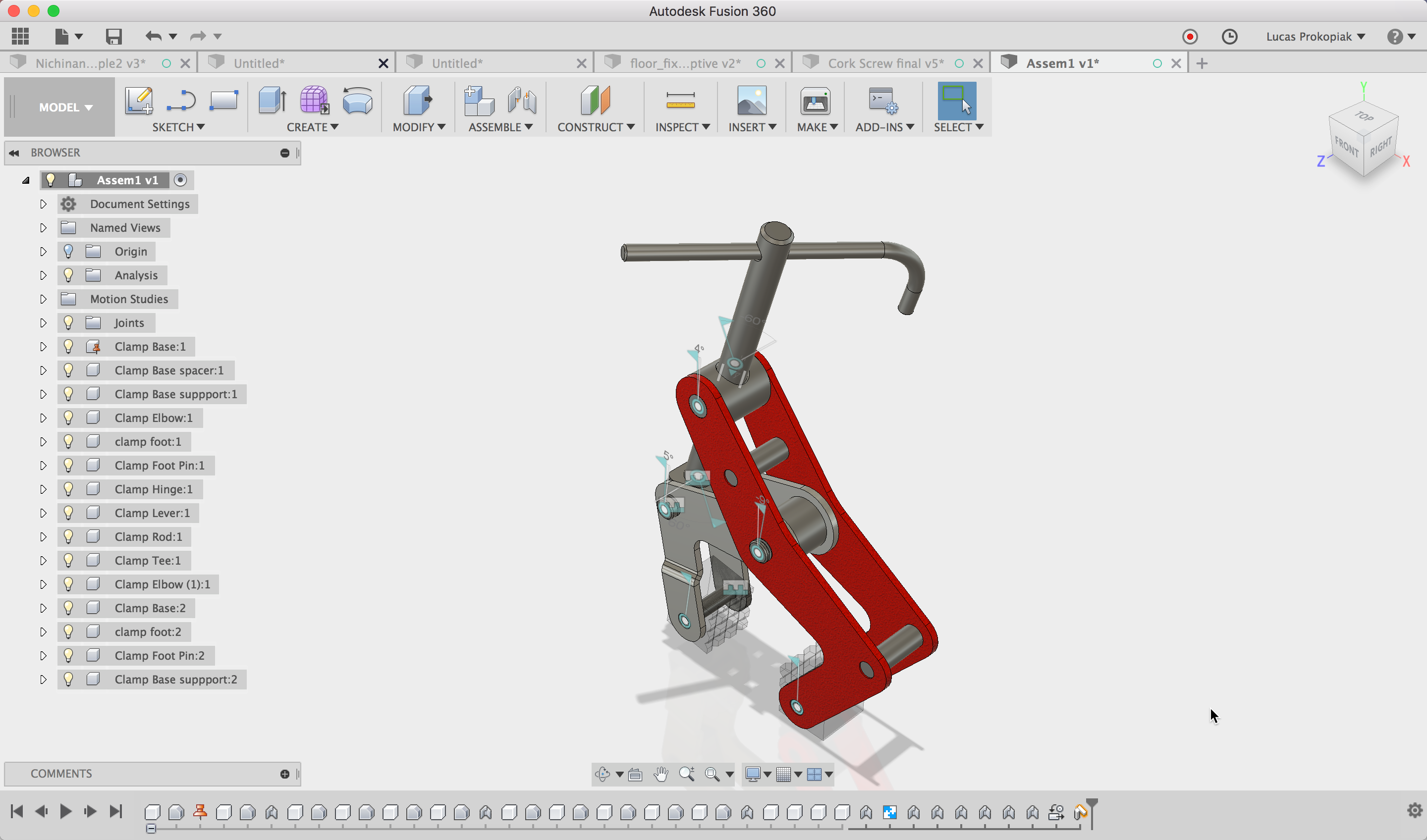Expand the Named Views node
The height and width of the screenshot is (840, 1427).
click(x=43, y=227)
